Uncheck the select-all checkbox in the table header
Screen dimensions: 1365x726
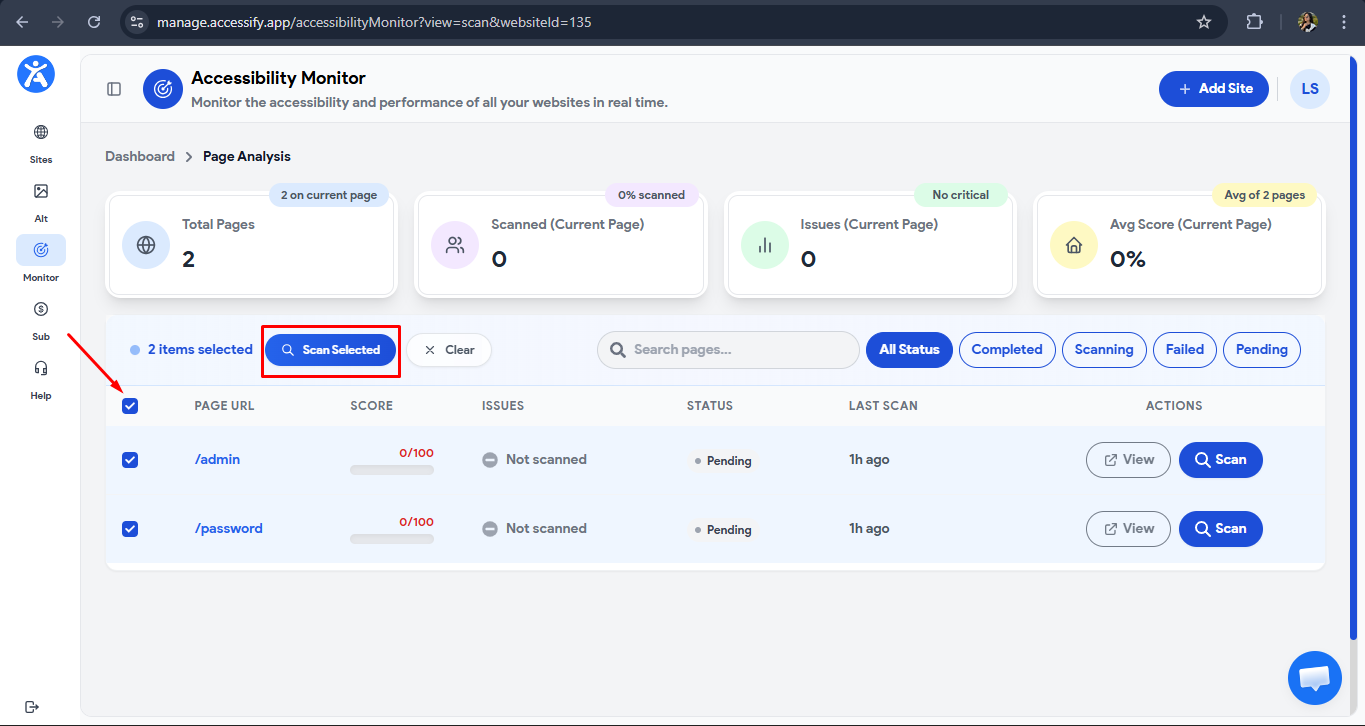(130, 405)
